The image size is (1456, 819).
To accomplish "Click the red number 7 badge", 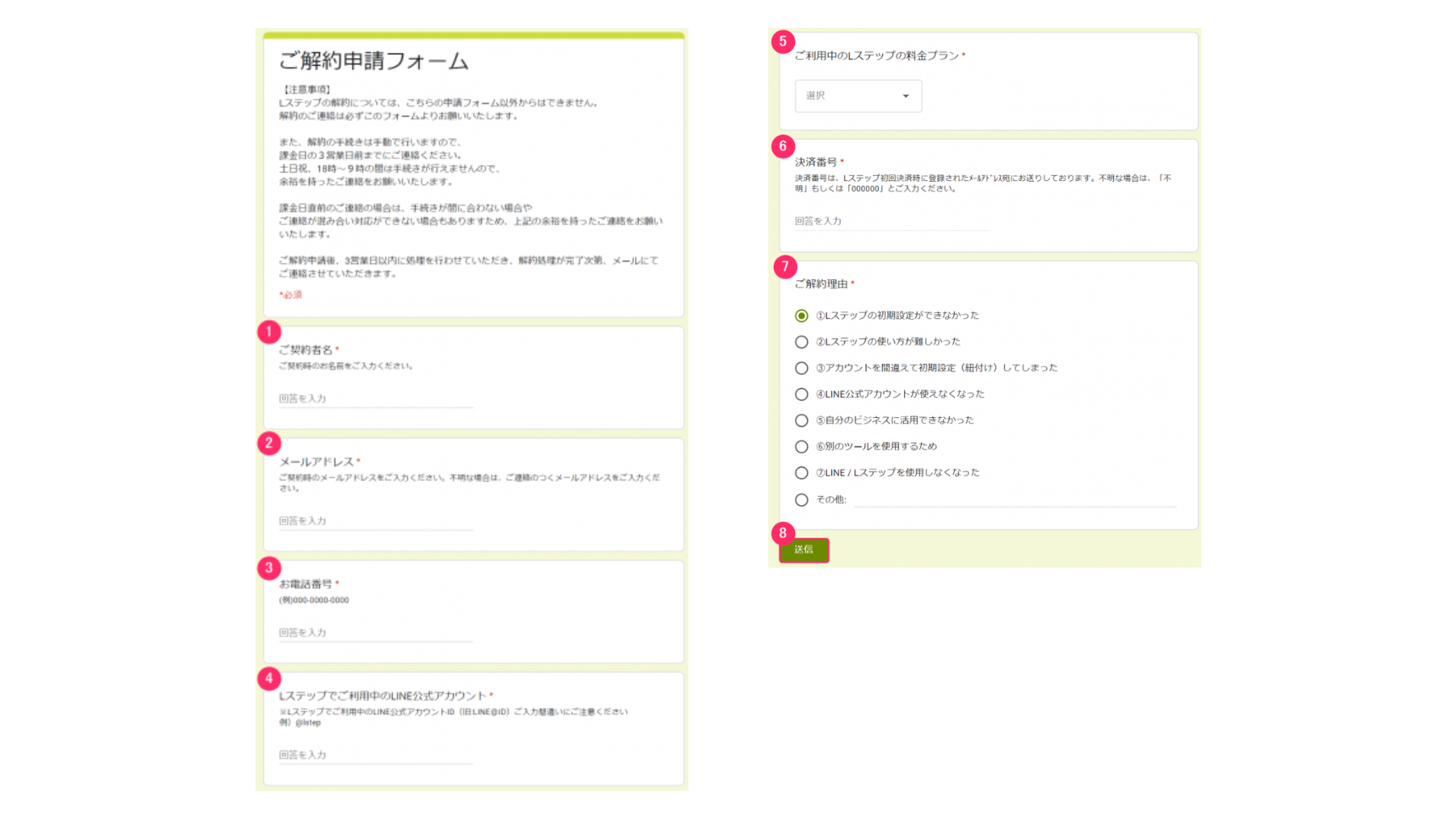I will pyautogui.click(x=785, y=267).
